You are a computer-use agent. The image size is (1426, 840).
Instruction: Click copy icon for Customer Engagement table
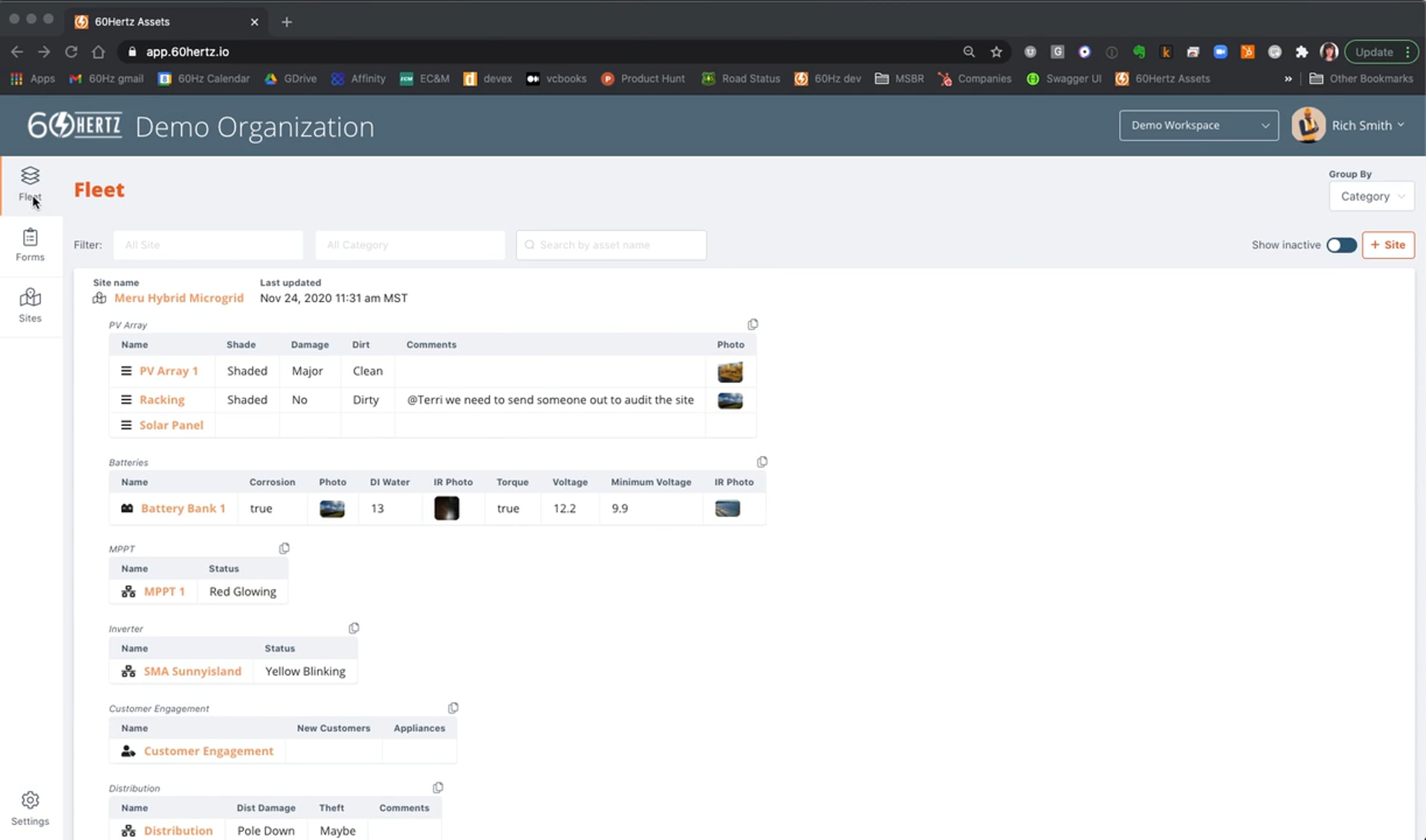coord(453,708)
